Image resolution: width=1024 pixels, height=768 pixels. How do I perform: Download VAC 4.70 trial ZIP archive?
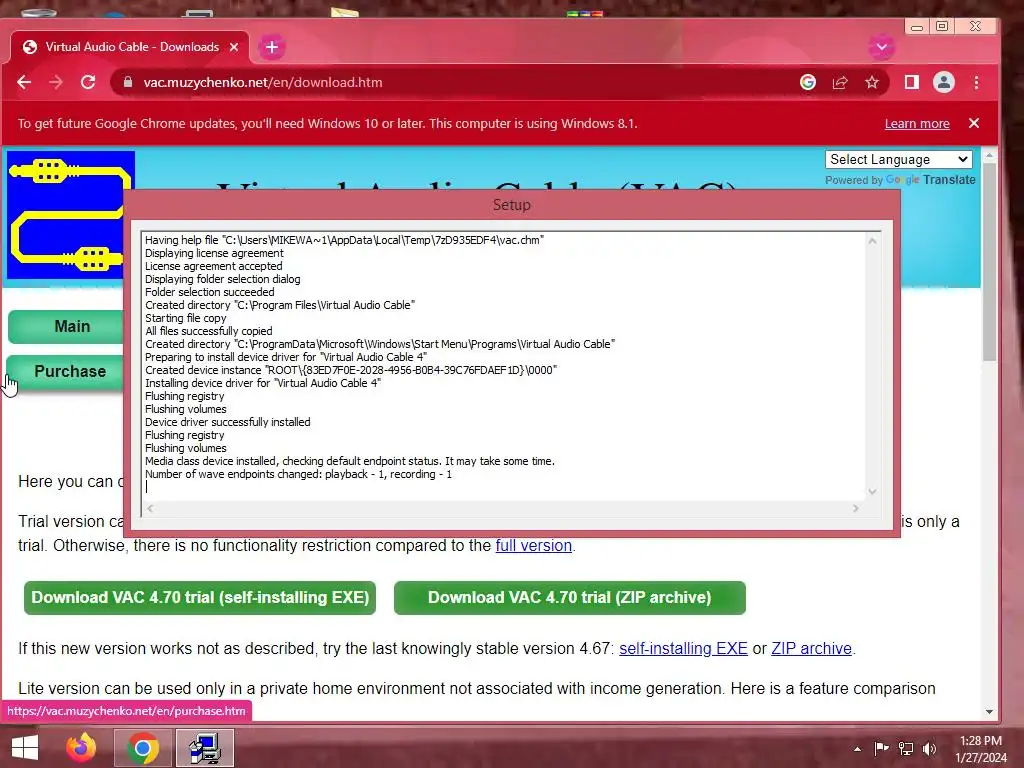click(569, 598)
